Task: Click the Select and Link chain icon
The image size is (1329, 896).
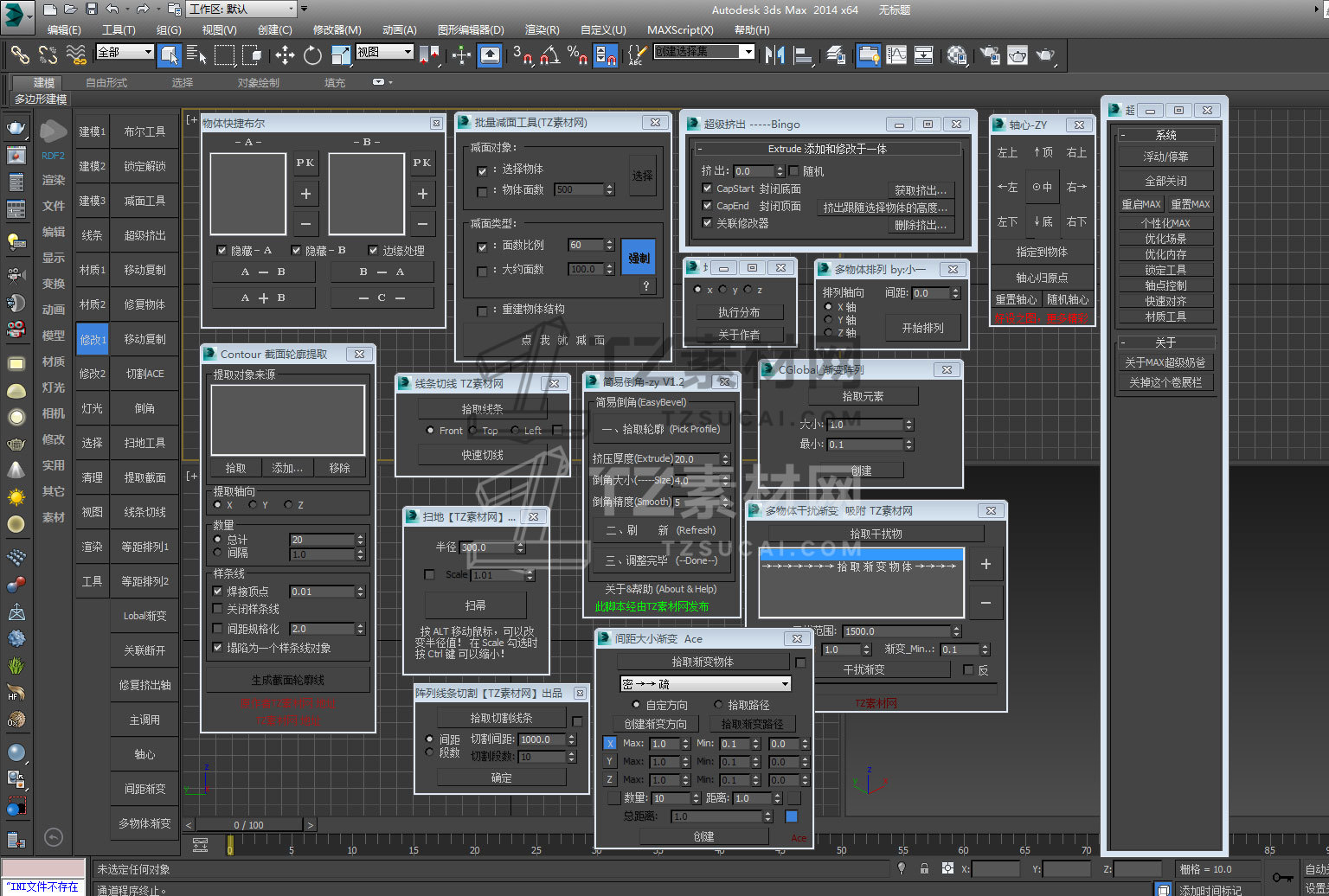Action: coord(20,54)
